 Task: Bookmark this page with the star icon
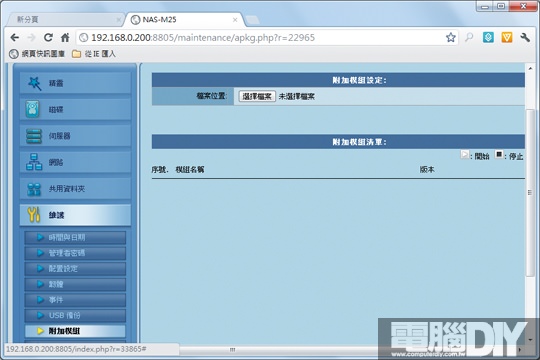(450, 38)
